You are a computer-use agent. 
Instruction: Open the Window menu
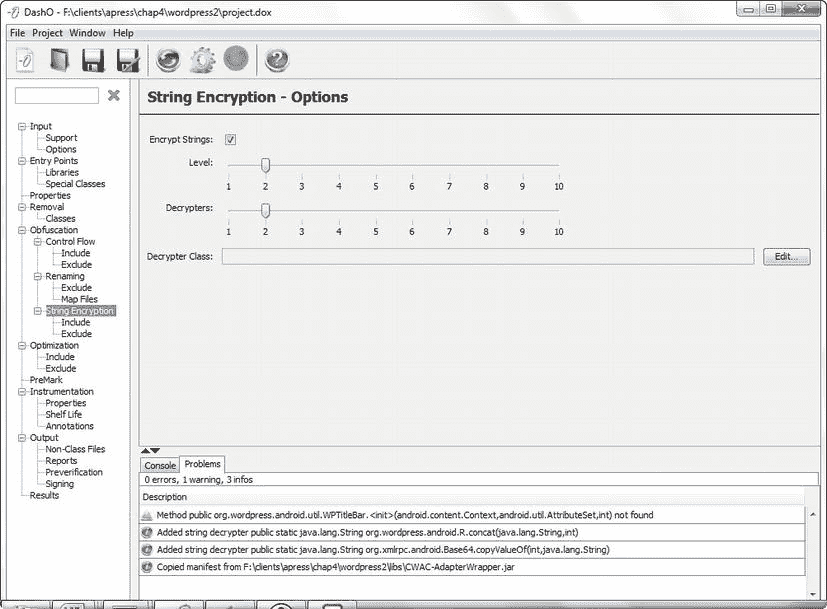click(x=88, y=33)
